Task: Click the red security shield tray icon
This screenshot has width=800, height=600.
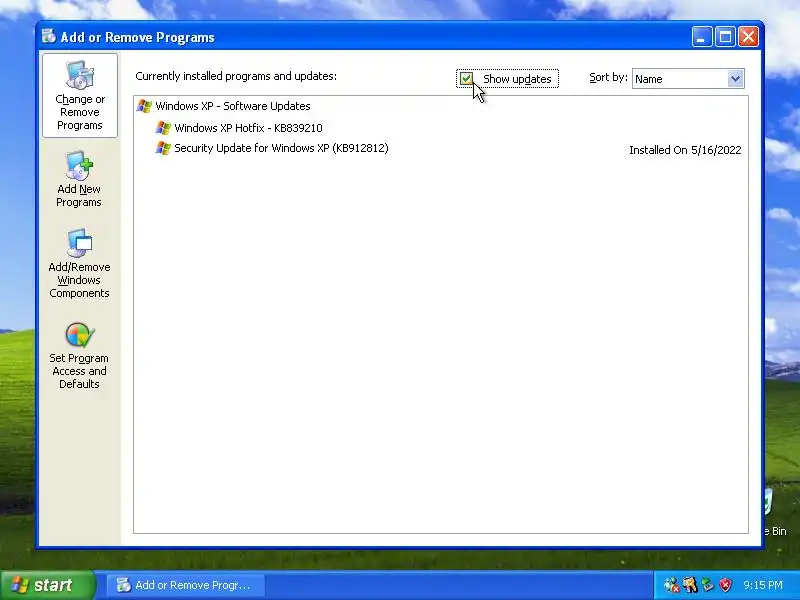Action: click(x=726, y=585)
